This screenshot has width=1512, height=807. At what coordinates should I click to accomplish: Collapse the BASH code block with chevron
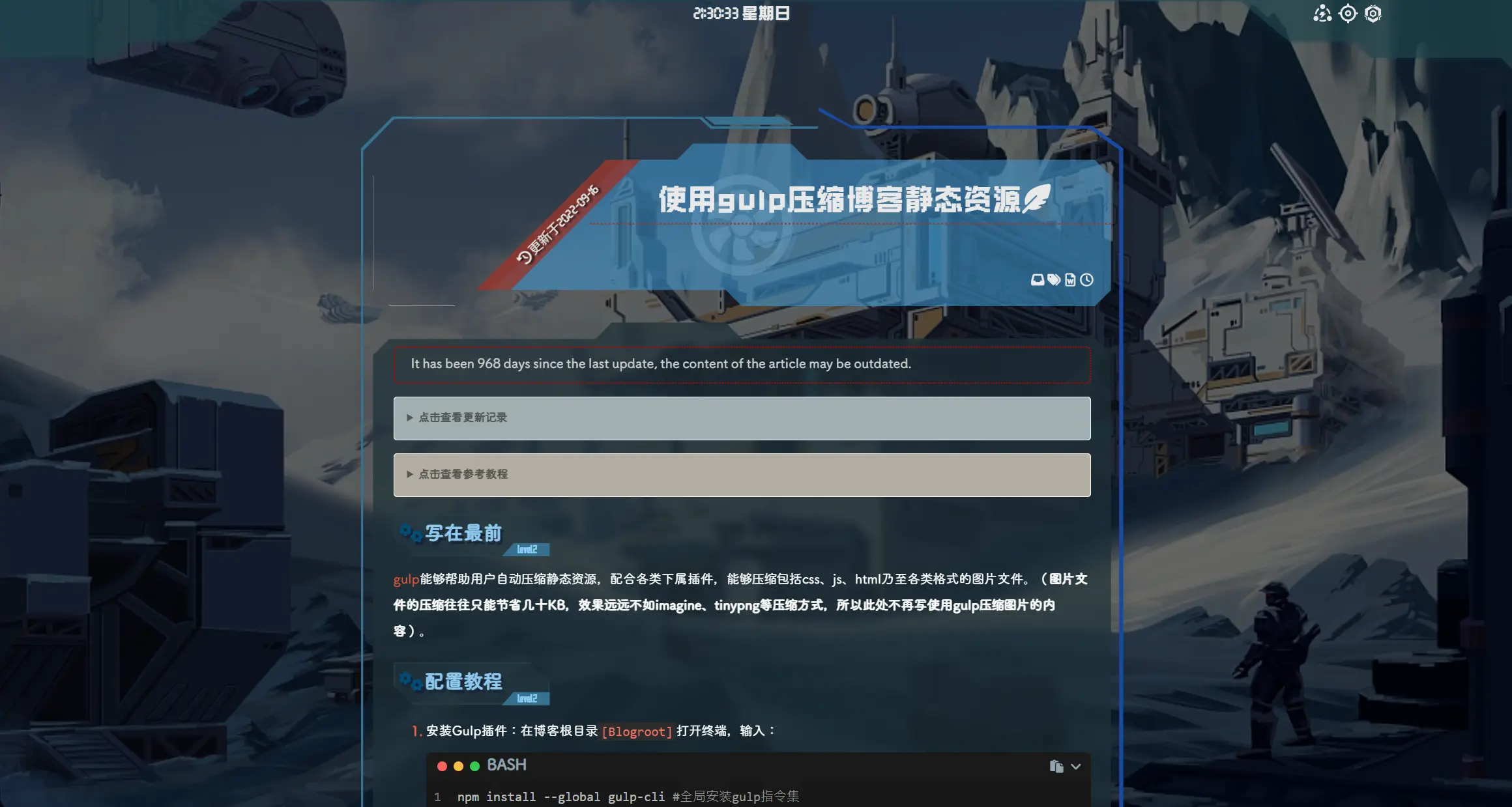pos(1076,766)
